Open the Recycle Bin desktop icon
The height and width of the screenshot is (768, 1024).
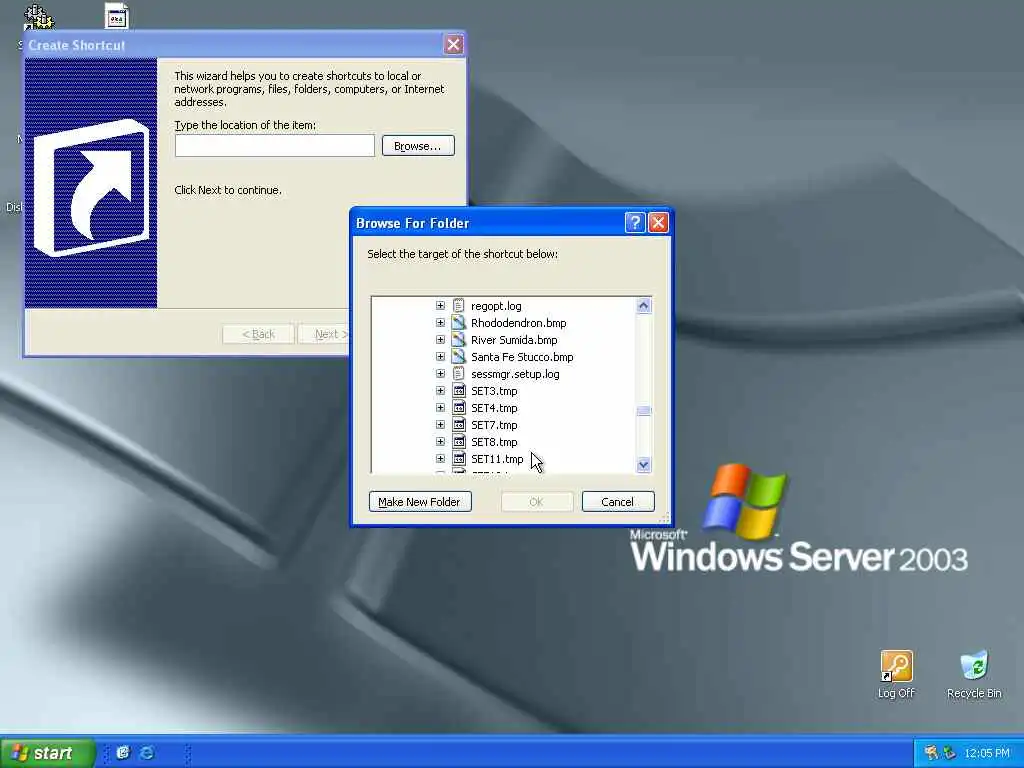point(974,674)
